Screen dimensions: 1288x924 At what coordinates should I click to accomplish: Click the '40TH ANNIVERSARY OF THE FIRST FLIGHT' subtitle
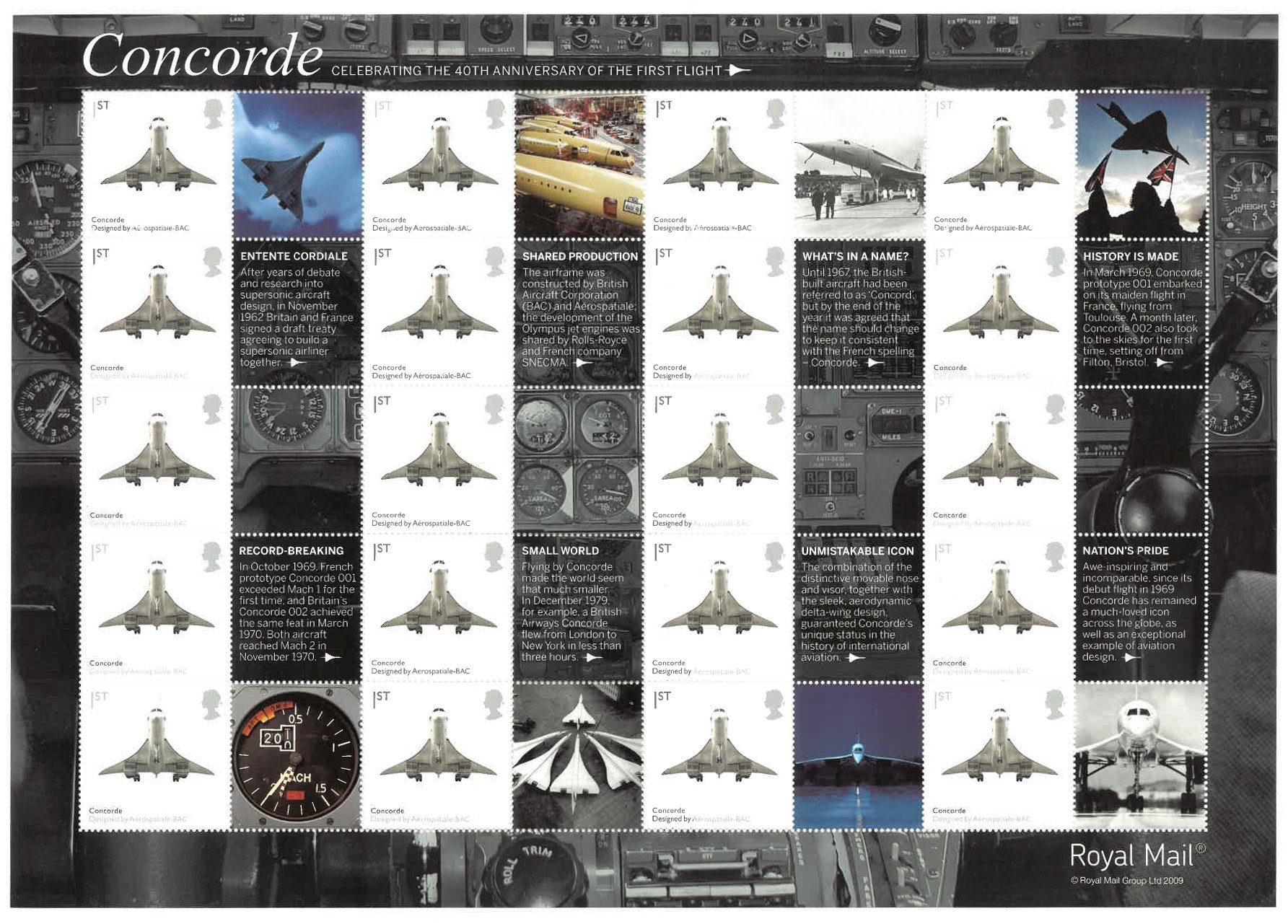tap(588, 71)
